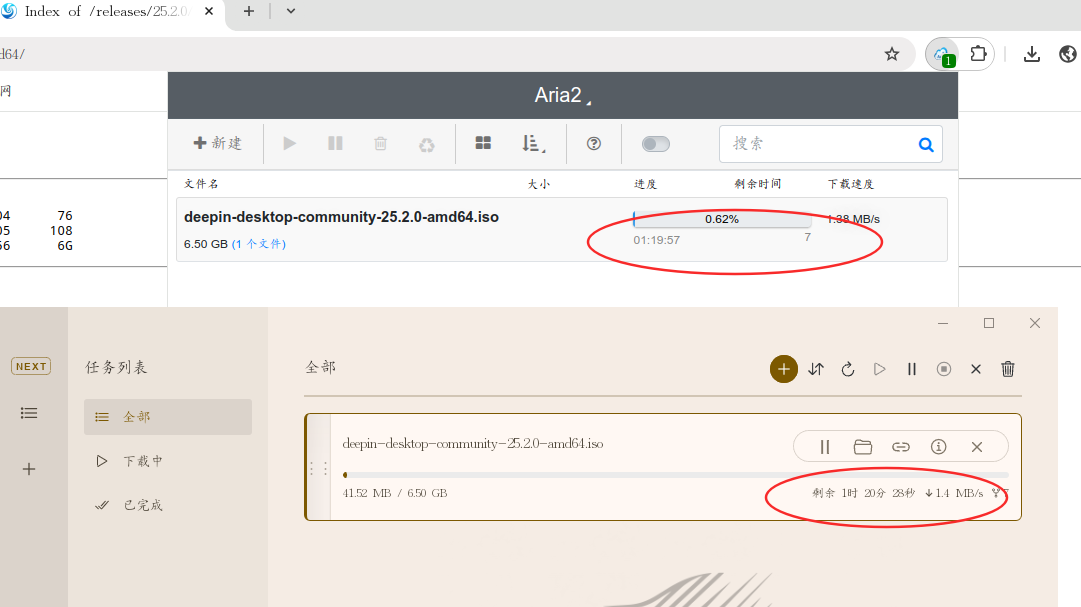
Task: Open the Aria2 title dropdown menu
Action: [x=563, y=95]
